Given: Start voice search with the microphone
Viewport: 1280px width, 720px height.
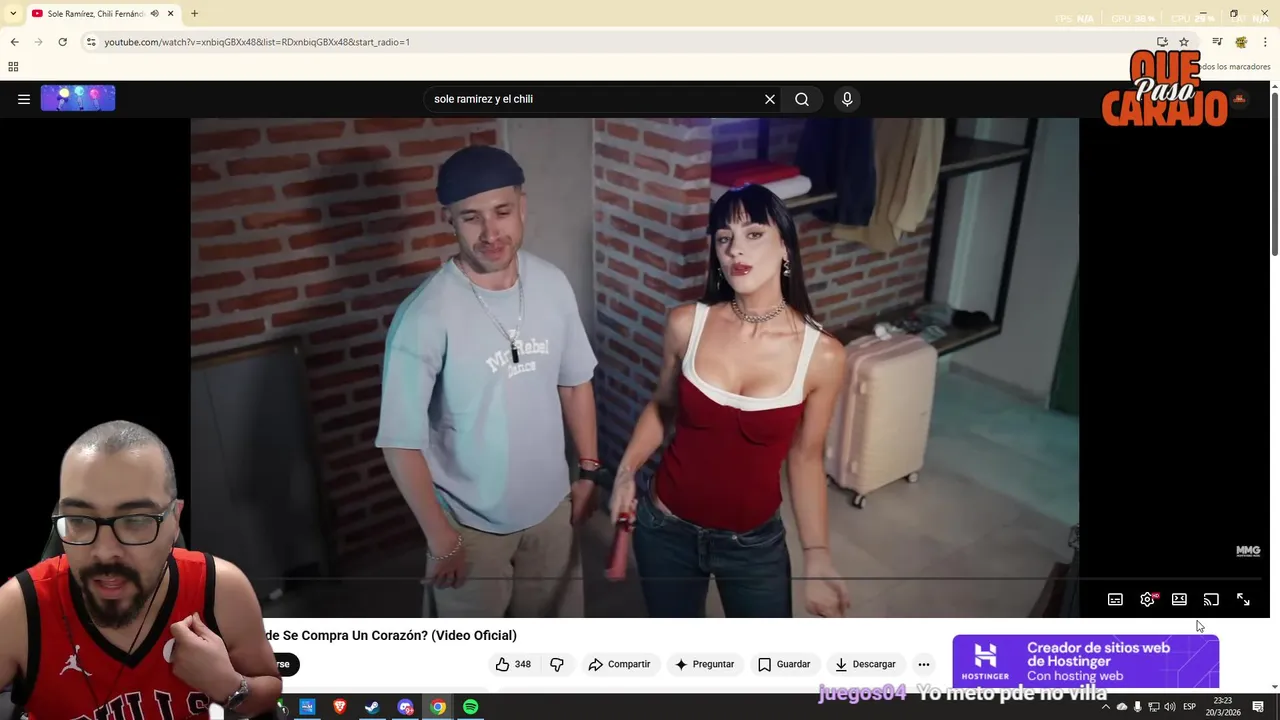Looking at the screenshot, I should 847,99.
